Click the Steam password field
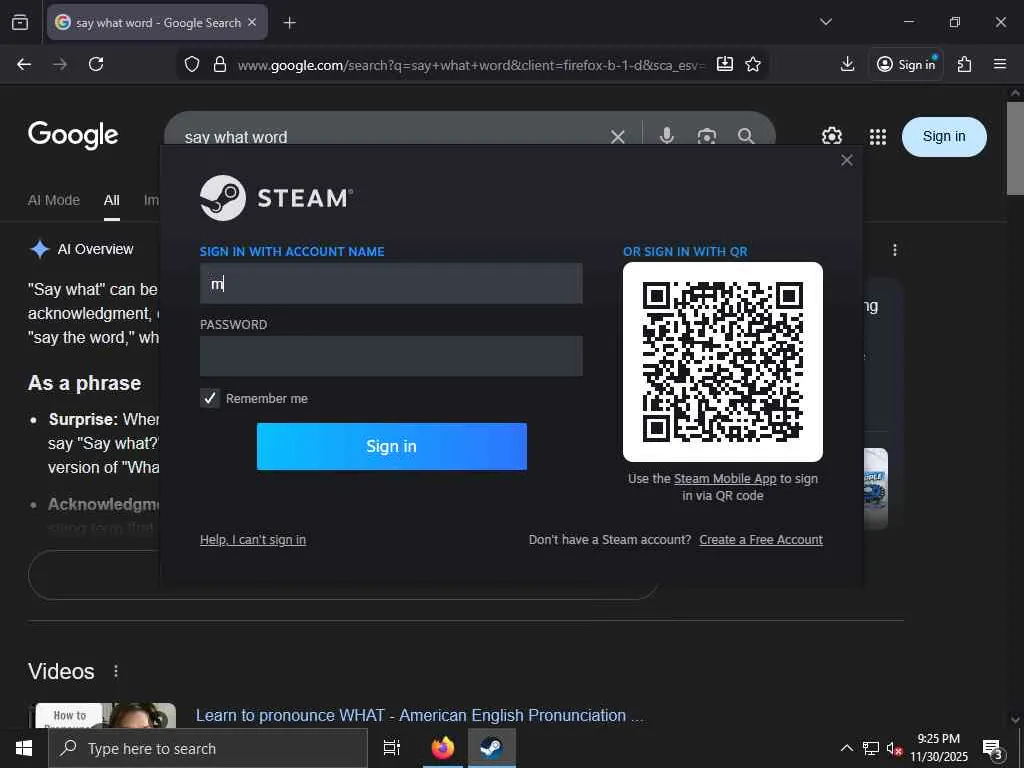The image size is (1024, 768). pos(391,356)
